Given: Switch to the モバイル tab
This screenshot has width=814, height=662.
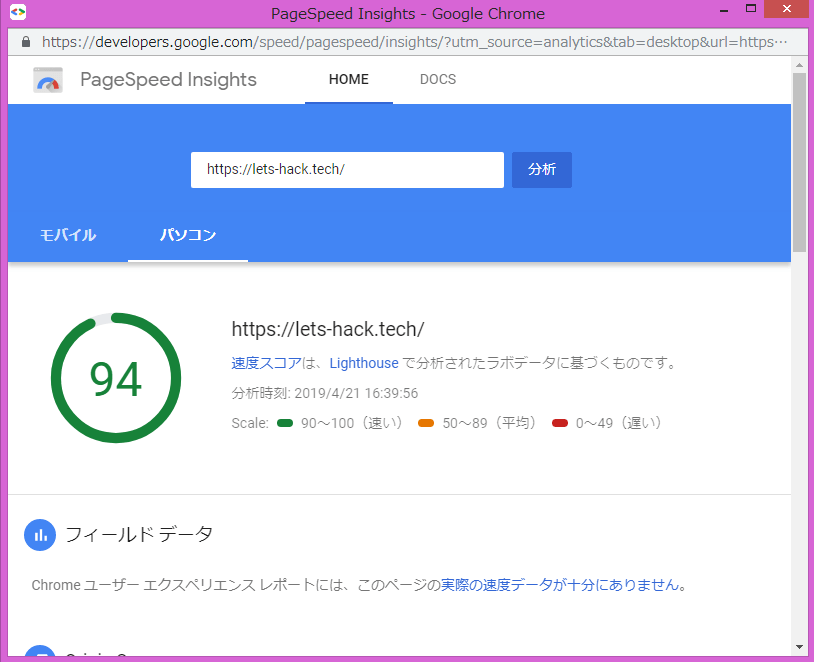Looking at the screenshot, I should tap(68, 235).
